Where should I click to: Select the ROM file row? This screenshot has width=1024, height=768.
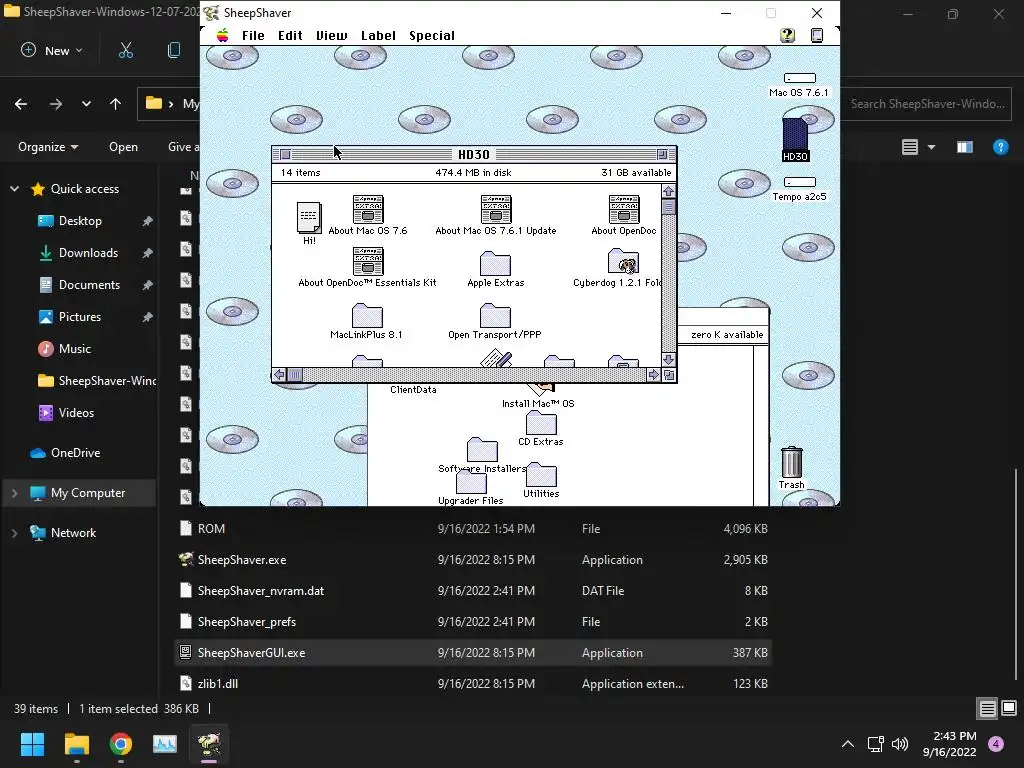[473, 529]
